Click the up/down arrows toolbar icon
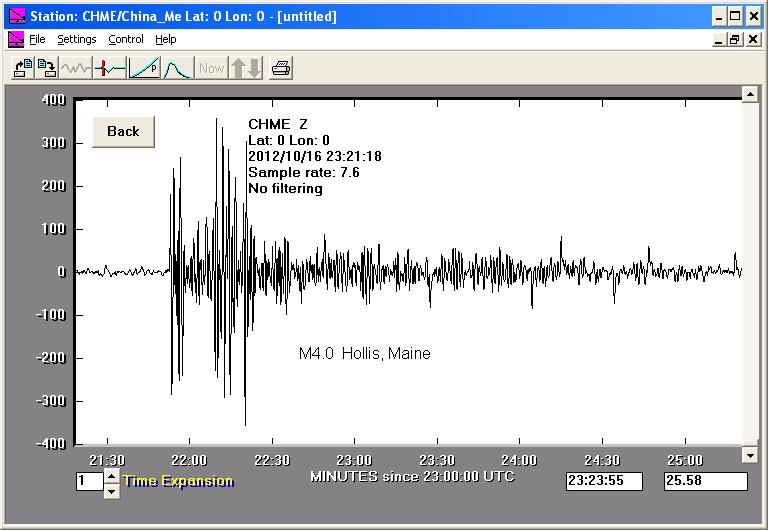 coord(245,68)
